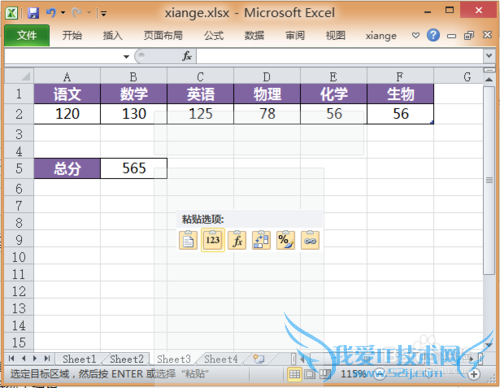Close the workbook window

point(487,35)
